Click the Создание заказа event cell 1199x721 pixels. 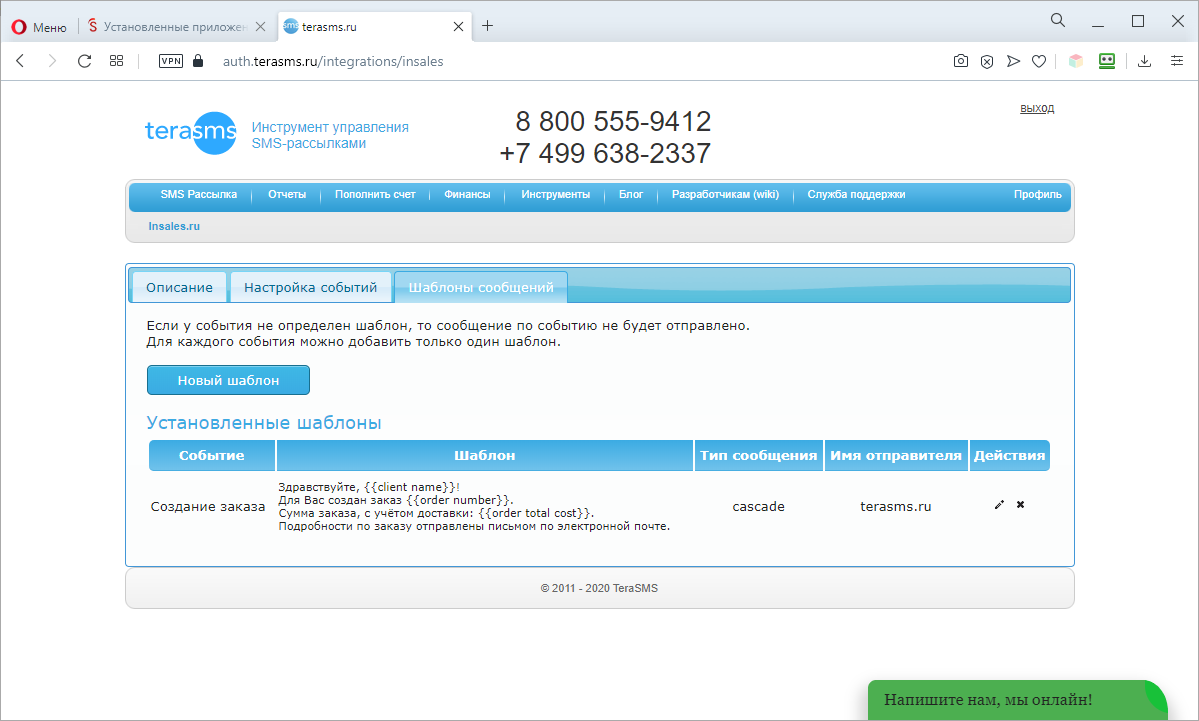coord(208,506)
